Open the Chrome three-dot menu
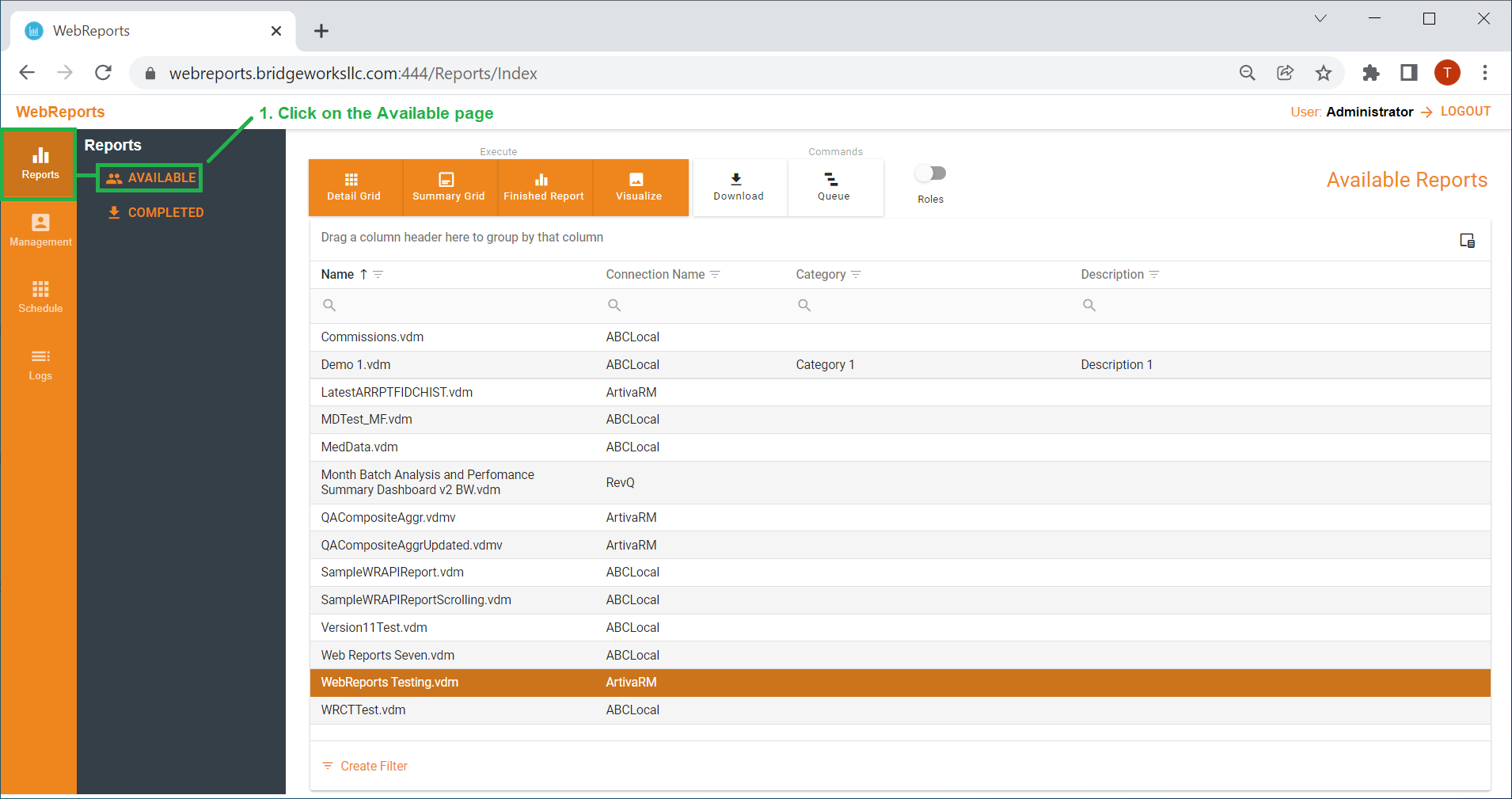The height and width of the screenshot is (799, 1512). [1485, 73]
